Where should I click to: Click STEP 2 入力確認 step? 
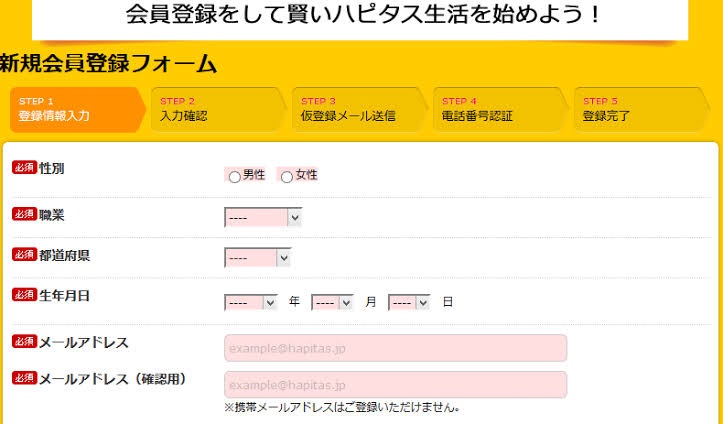[x=216, y=109]
